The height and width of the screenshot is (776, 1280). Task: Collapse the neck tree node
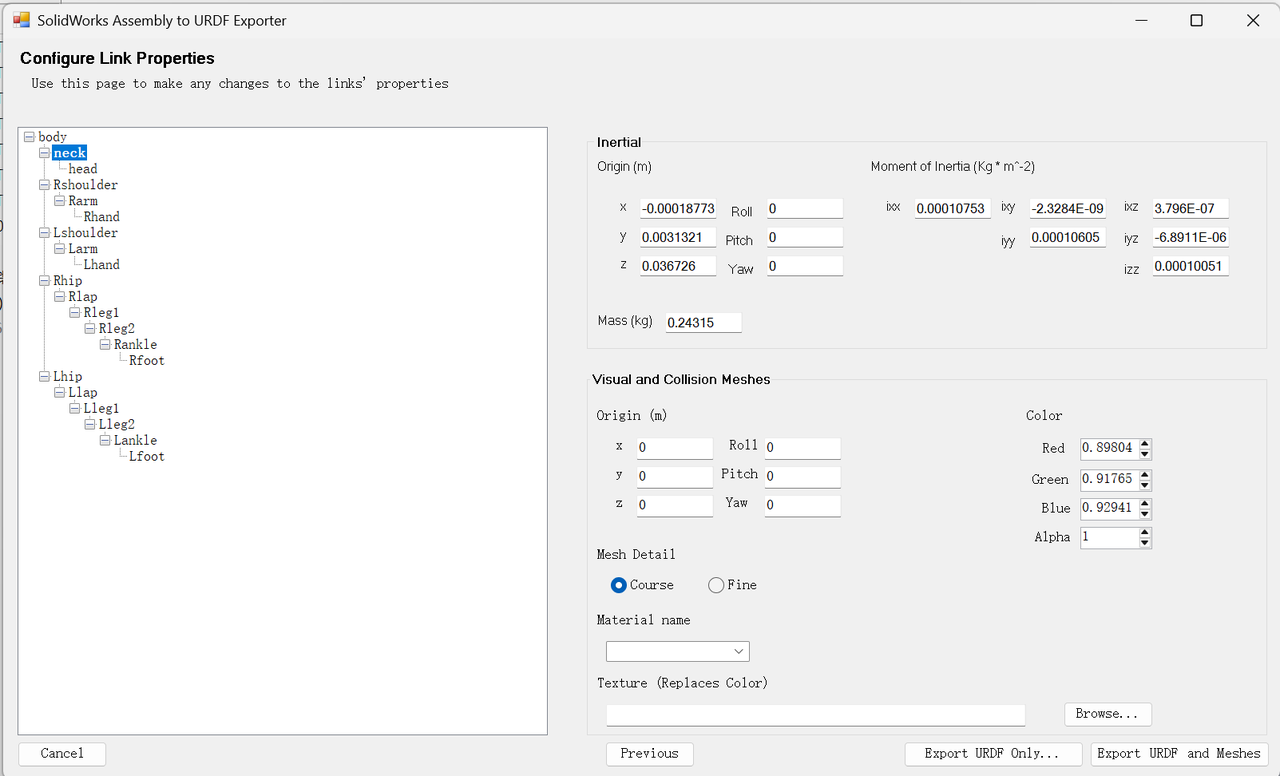pyautogui.click(x=44, y=153)
